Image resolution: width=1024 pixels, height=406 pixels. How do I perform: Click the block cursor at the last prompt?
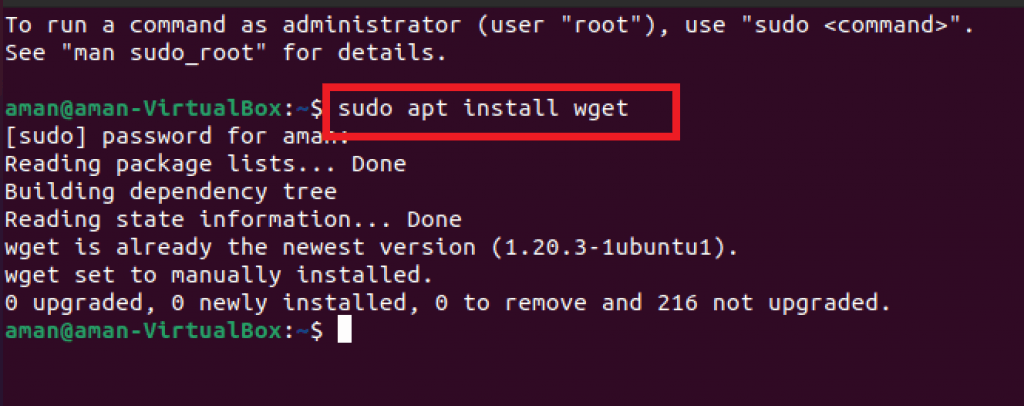(345, 331)
